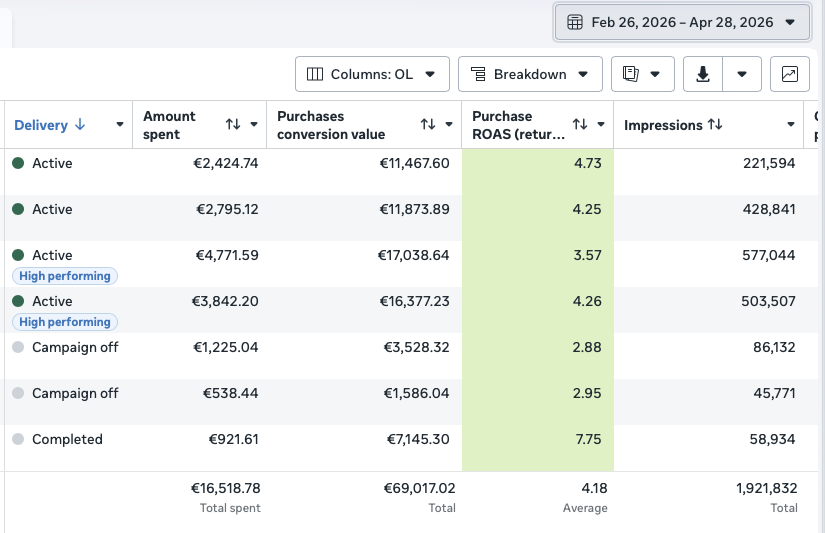Screen dimensions: 825x533
Task: Select ROAS value 3.57
Action: [587, 255]
